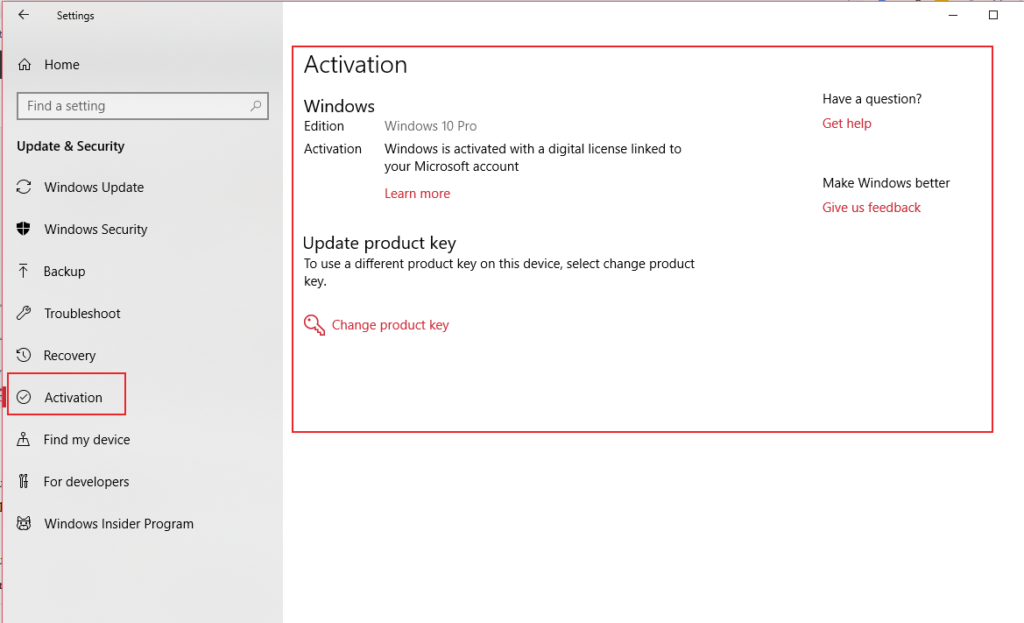This screenshot has height=623, width=1024.
Task: Select Windows Insider Program sidebar entry
Action: (x=118, y=523)
